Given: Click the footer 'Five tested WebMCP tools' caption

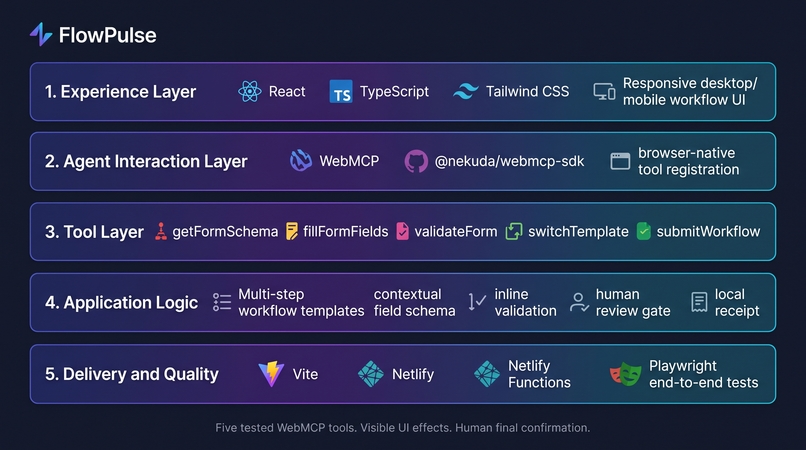Looking at the screenshot, I should click(x=402, y=428).
